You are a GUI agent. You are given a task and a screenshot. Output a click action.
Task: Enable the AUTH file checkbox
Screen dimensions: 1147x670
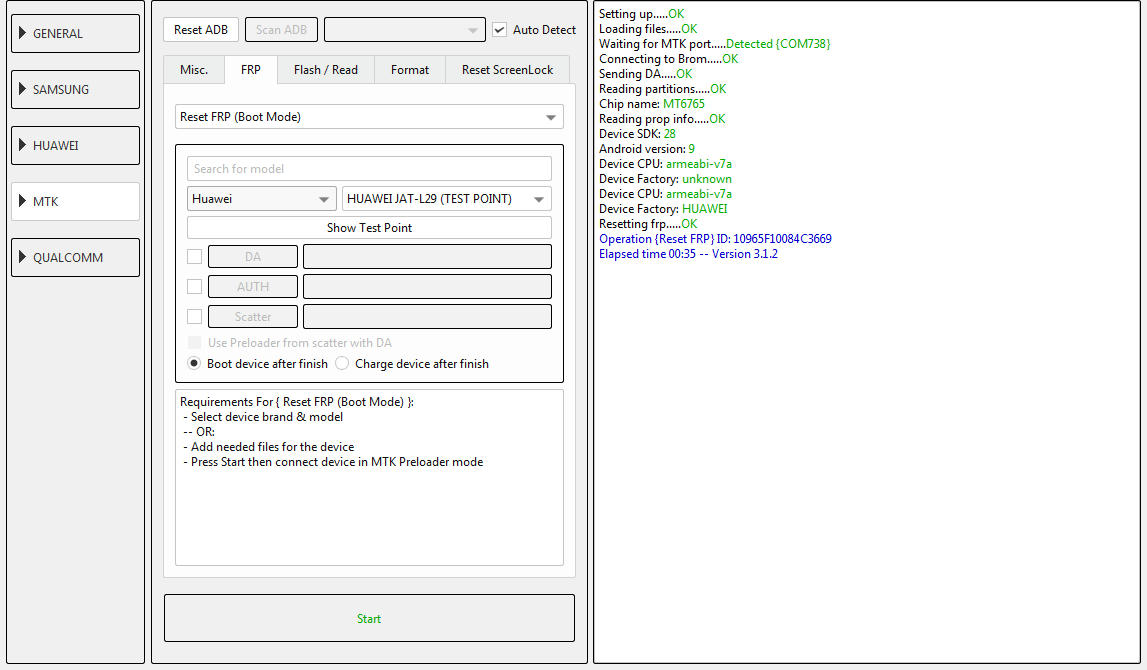195,287
